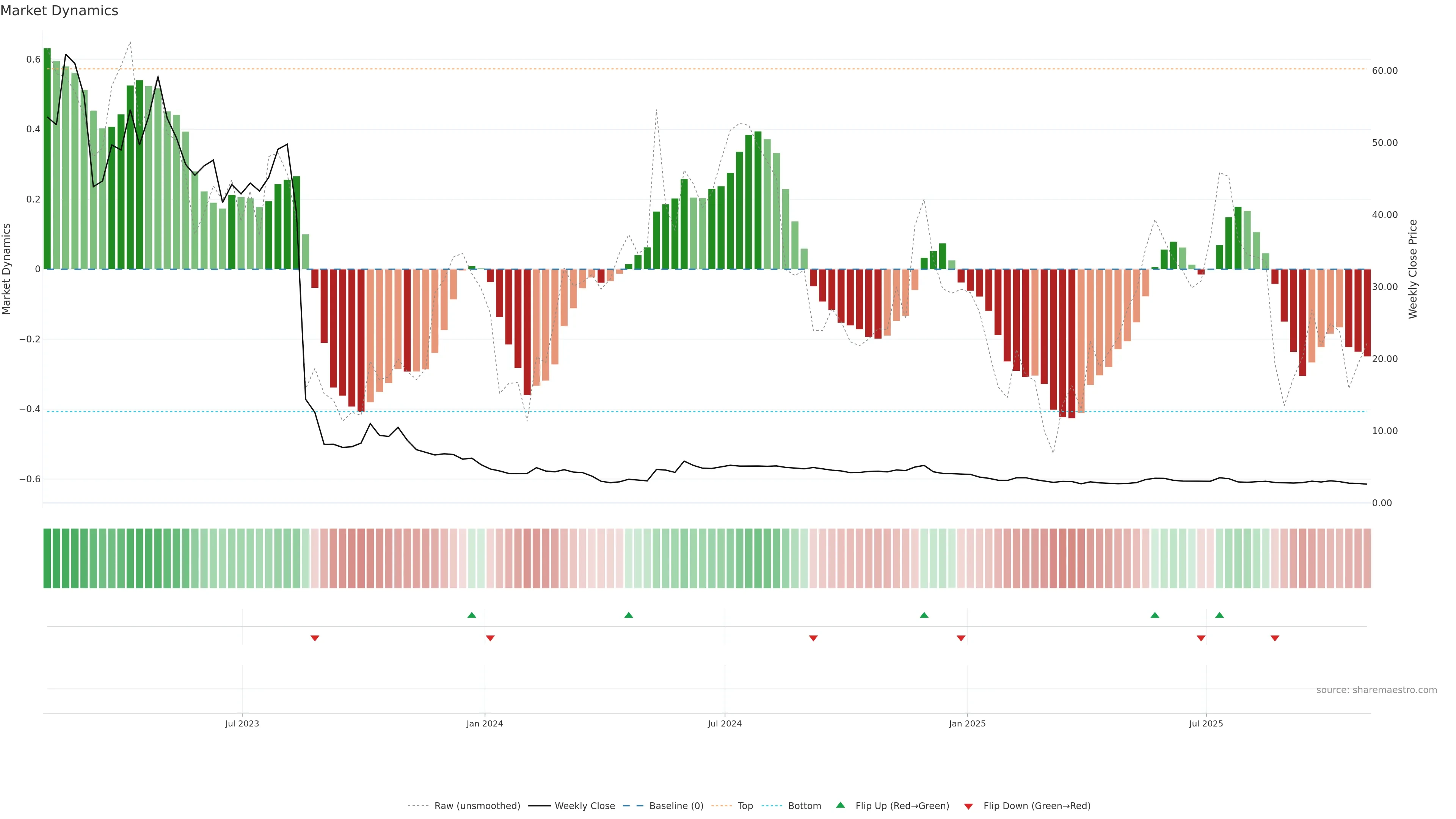Click the first dark green heatmap strip cell
This screenshot has height=819, width=1456.
(x=47, y=559)
